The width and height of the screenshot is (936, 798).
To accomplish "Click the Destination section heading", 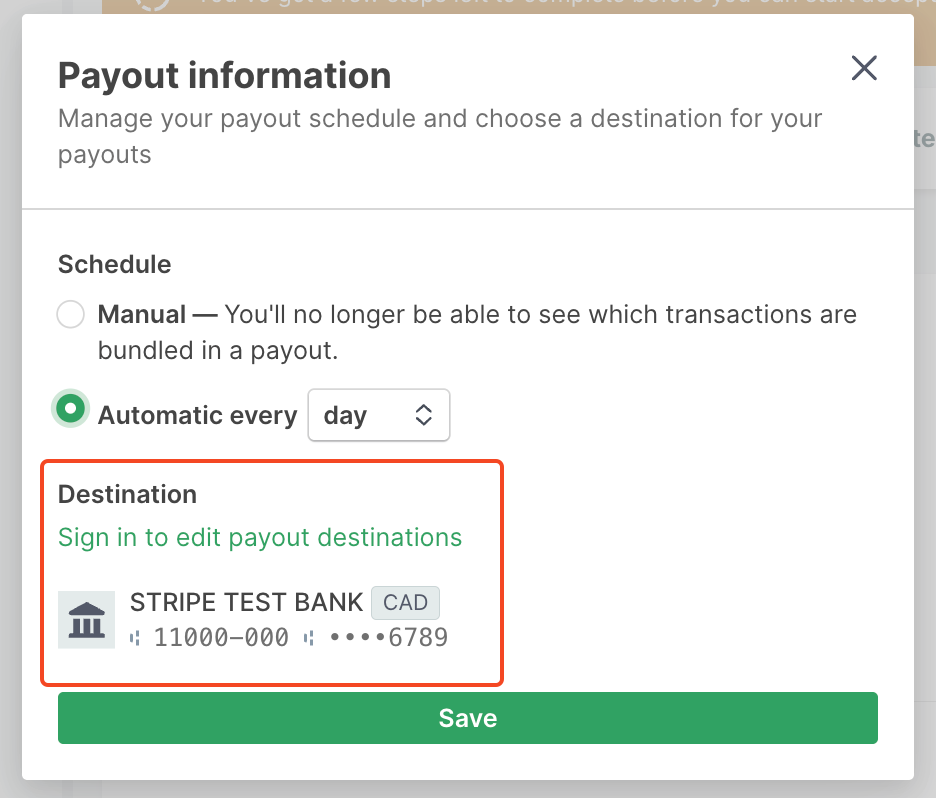I will 127,494.
